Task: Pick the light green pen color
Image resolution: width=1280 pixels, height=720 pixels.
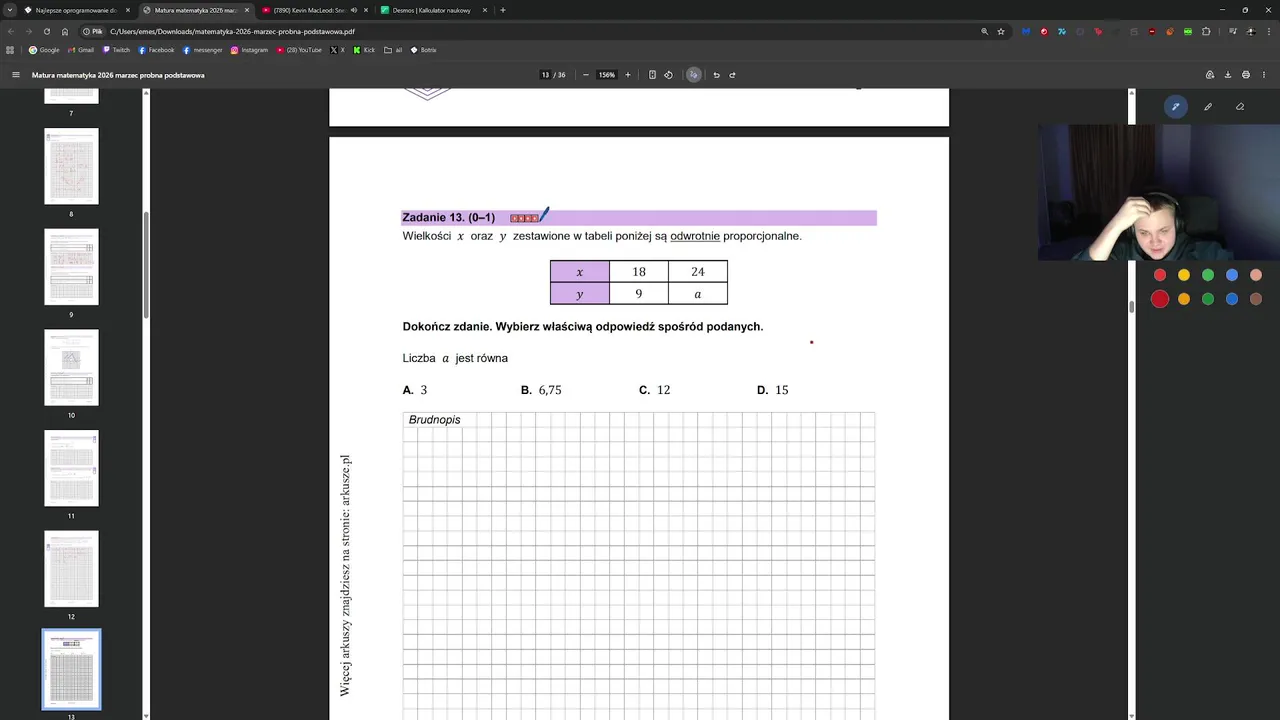Action: 1208,275
